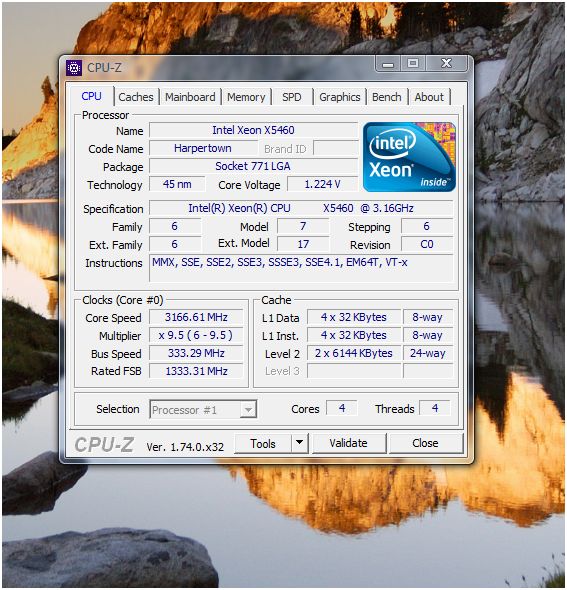Image resolution: width=567 pixels, height=590 pixels.
Task: Open the Caches tab
Action: tap(136, 97)
